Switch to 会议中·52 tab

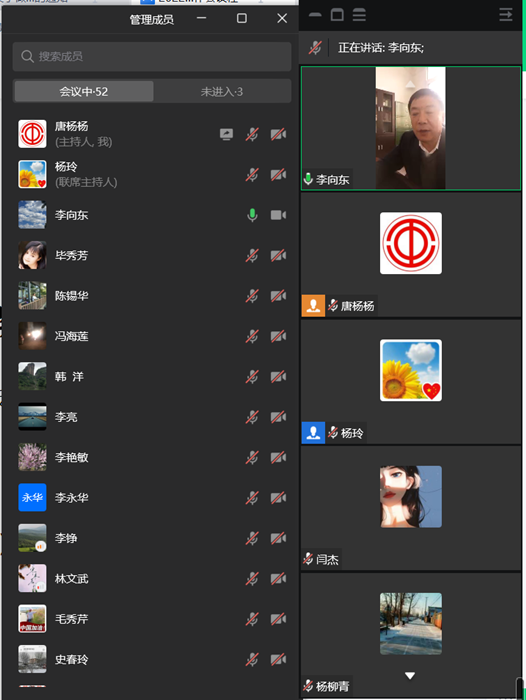[84, 92]
